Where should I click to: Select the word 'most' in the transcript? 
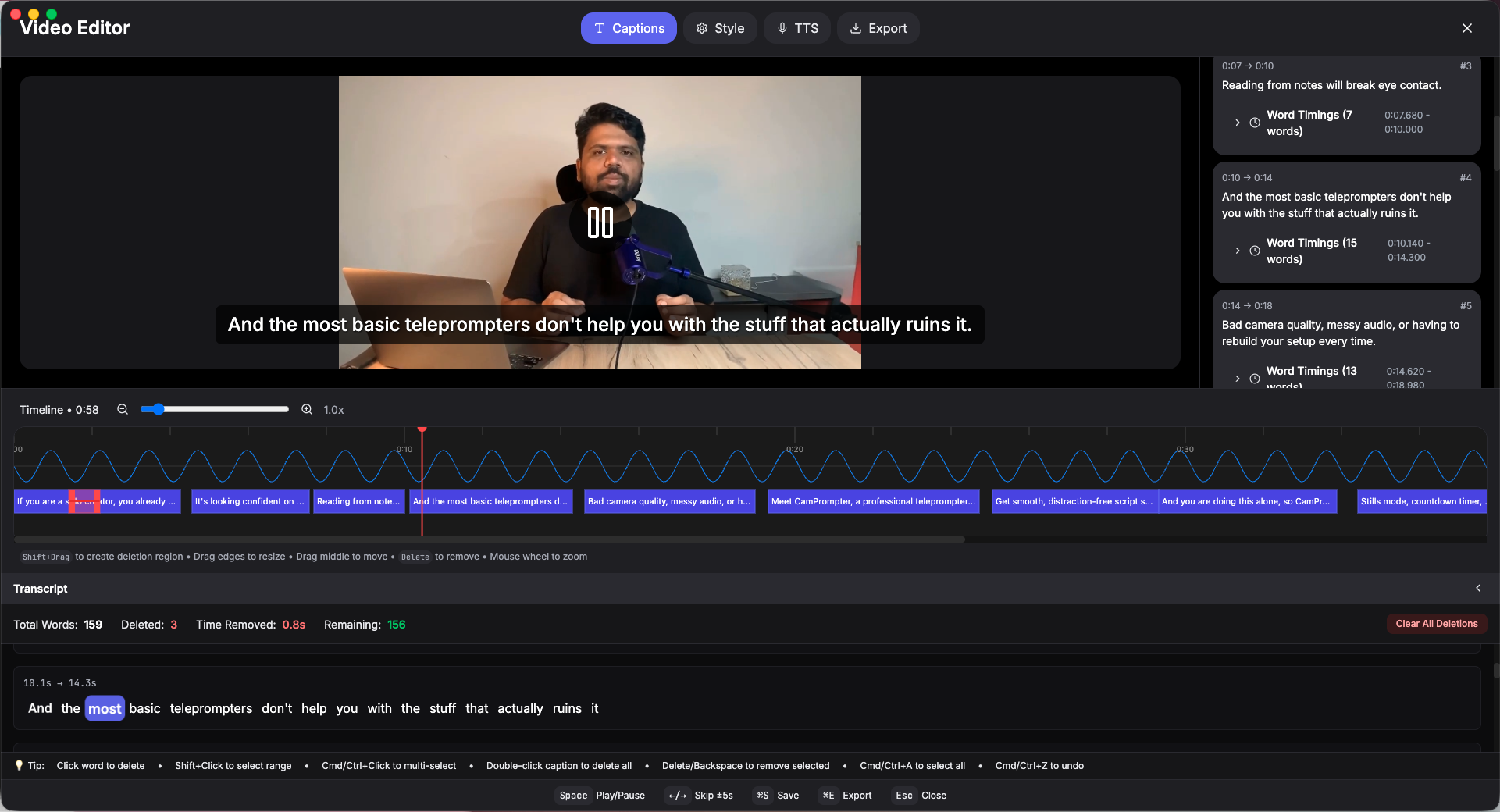pyautogui.click(x=104, y=709)
